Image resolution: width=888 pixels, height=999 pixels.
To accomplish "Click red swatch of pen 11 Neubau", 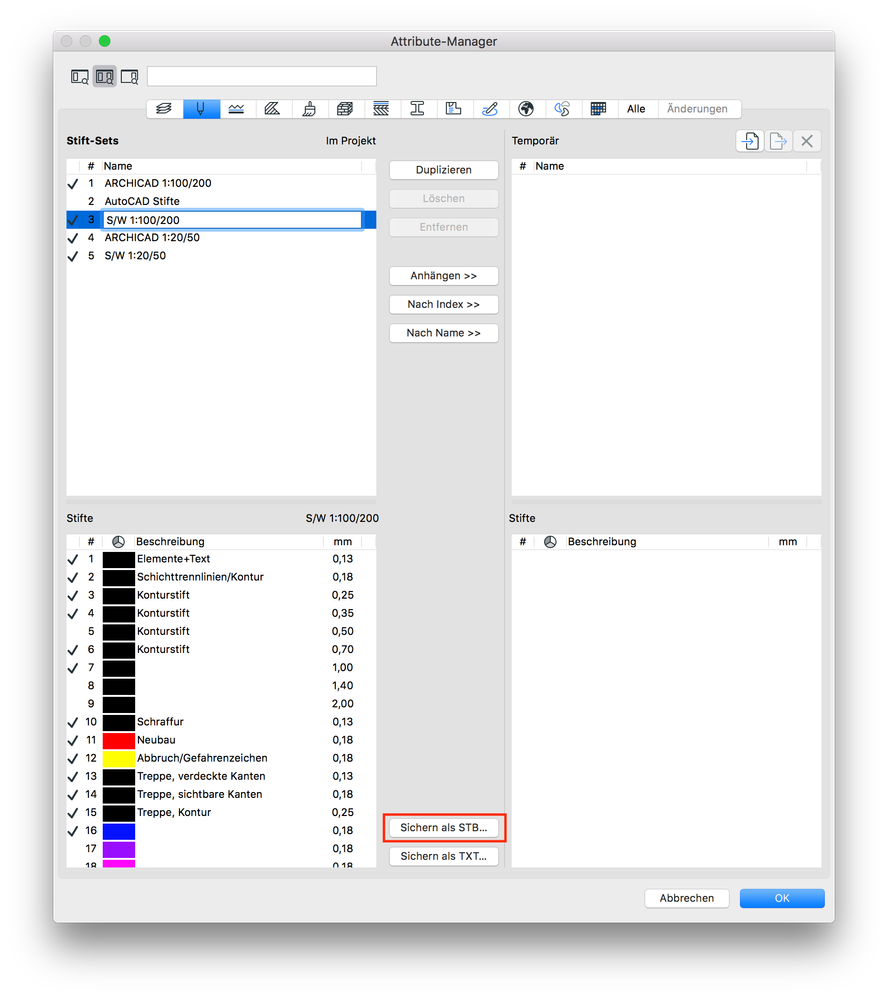I will (x=118, y=740).
